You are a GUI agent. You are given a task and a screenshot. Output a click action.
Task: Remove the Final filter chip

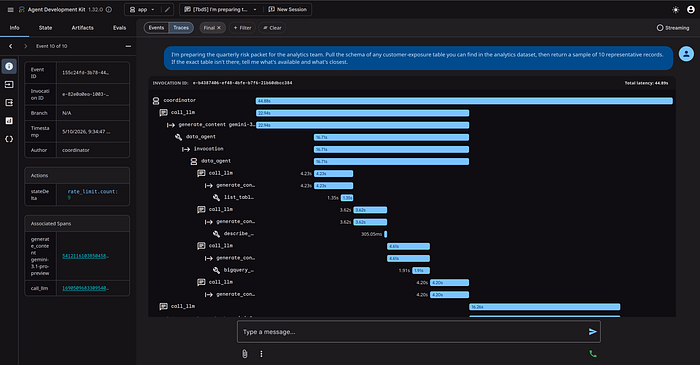coord(219,28)
